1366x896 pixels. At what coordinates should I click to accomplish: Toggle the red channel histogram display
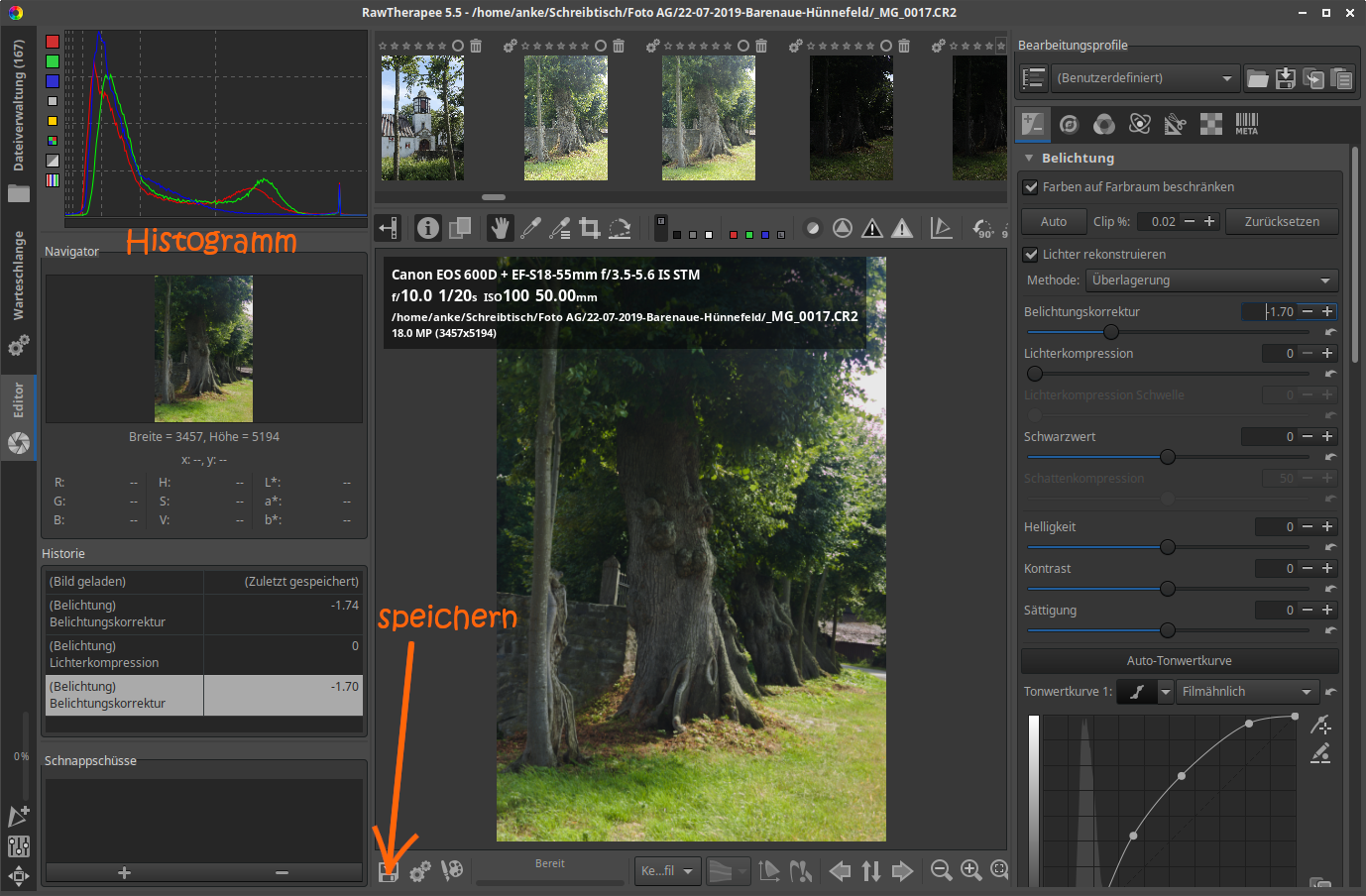[53, 42]
